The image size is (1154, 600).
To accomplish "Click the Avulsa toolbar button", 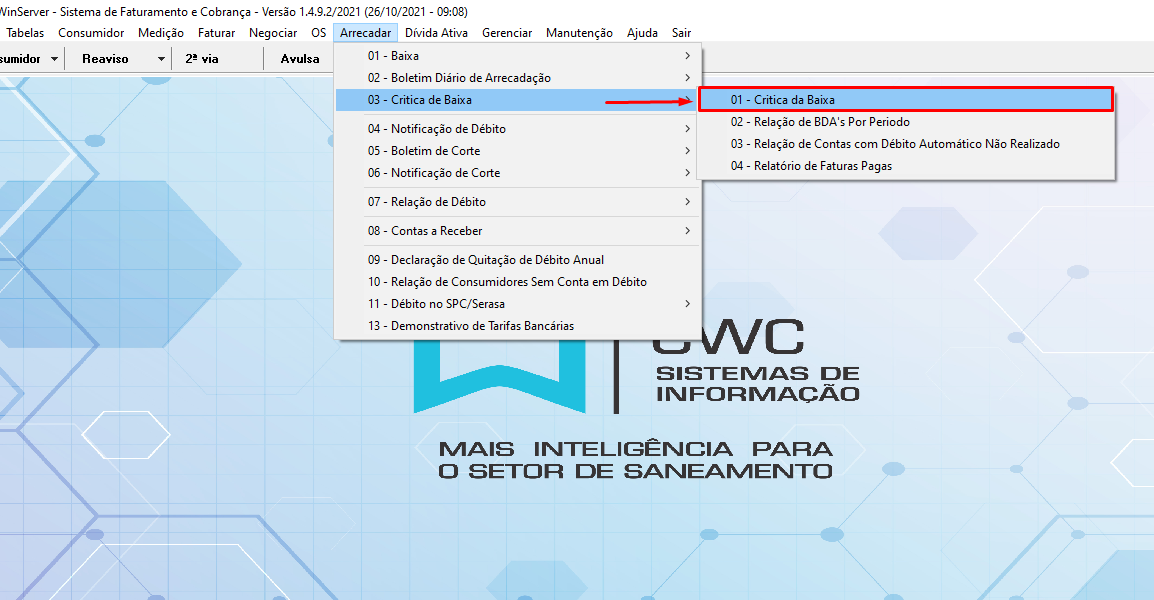I will click(x=299, y=58).
